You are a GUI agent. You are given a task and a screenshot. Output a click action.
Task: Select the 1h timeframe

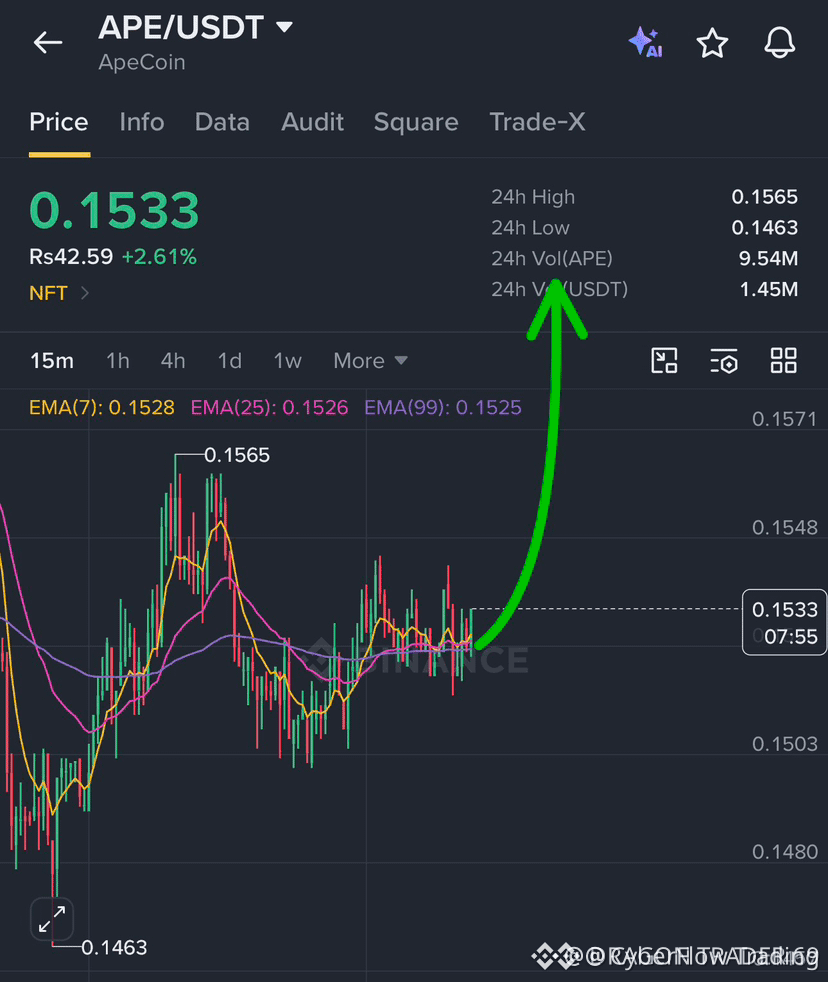(118, 361)
